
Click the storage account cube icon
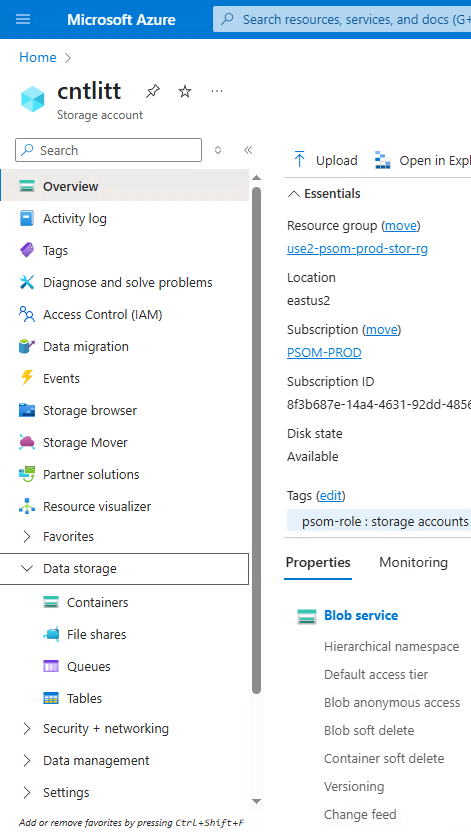click(x=33, y=99)
